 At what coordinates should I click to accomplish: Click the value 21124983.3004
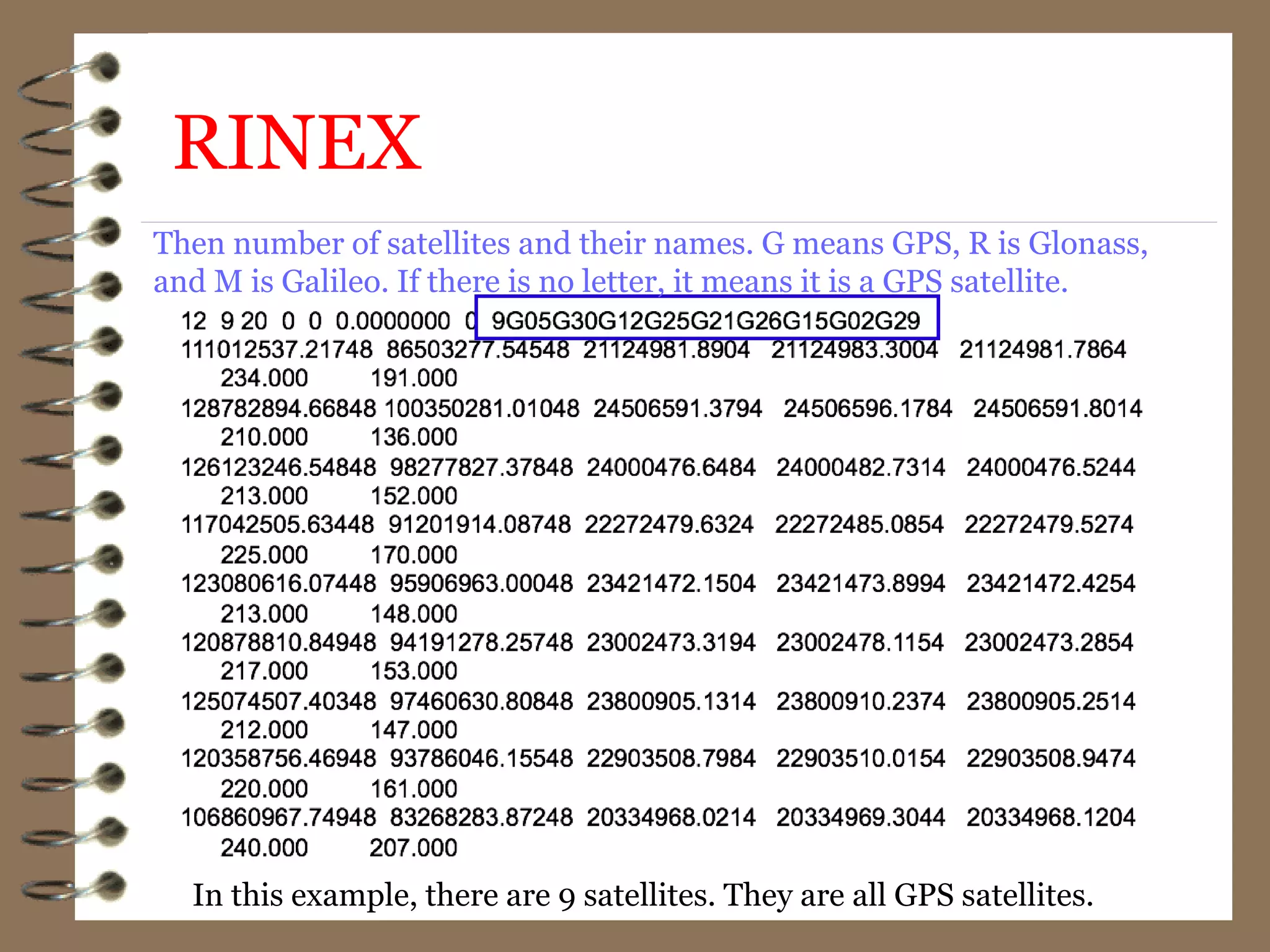coord(855,350)
